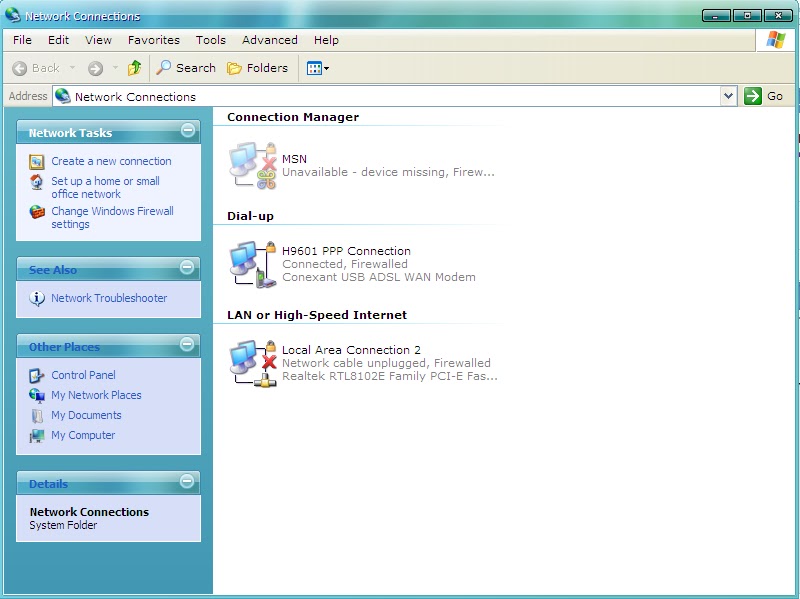Image resolution: width=800 pixels, height=599 pixels.
Task: Click the Forward navigation arrow
Action: click(95, 68)
